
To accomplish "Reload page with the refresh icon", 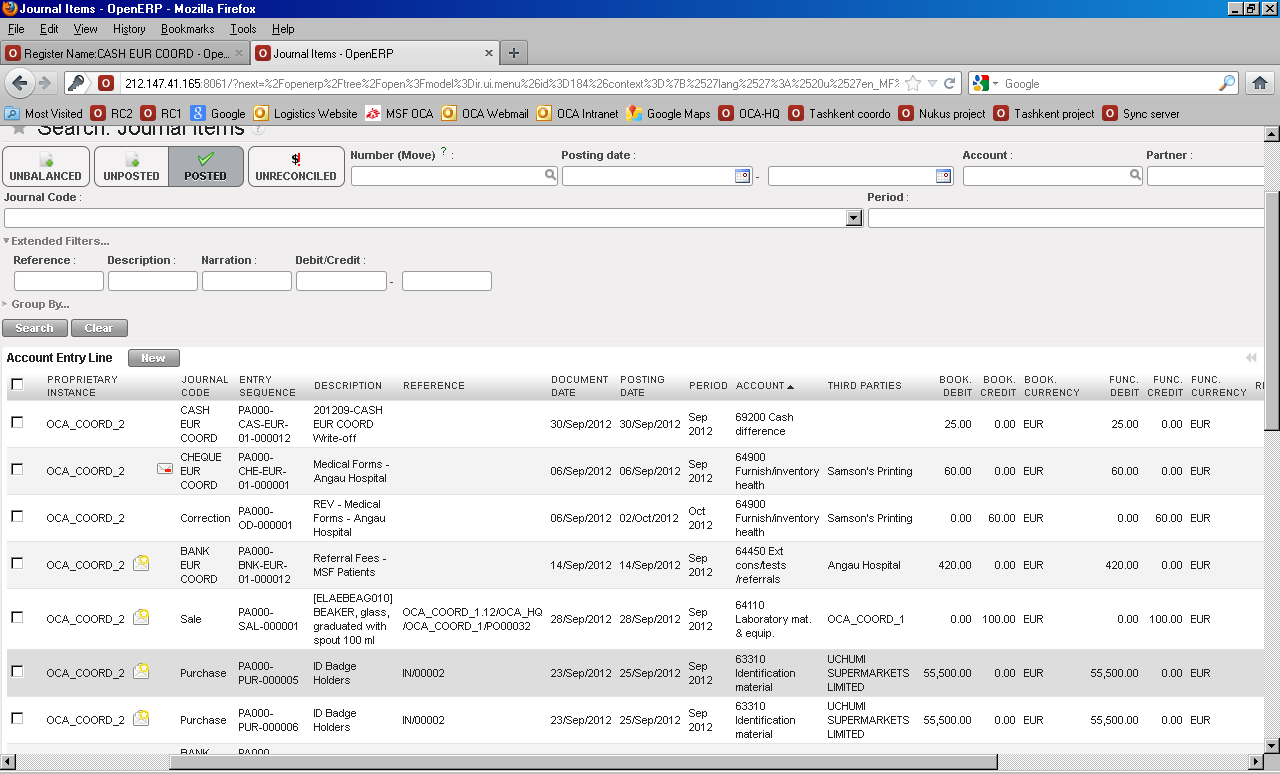I will click(950, 83).
